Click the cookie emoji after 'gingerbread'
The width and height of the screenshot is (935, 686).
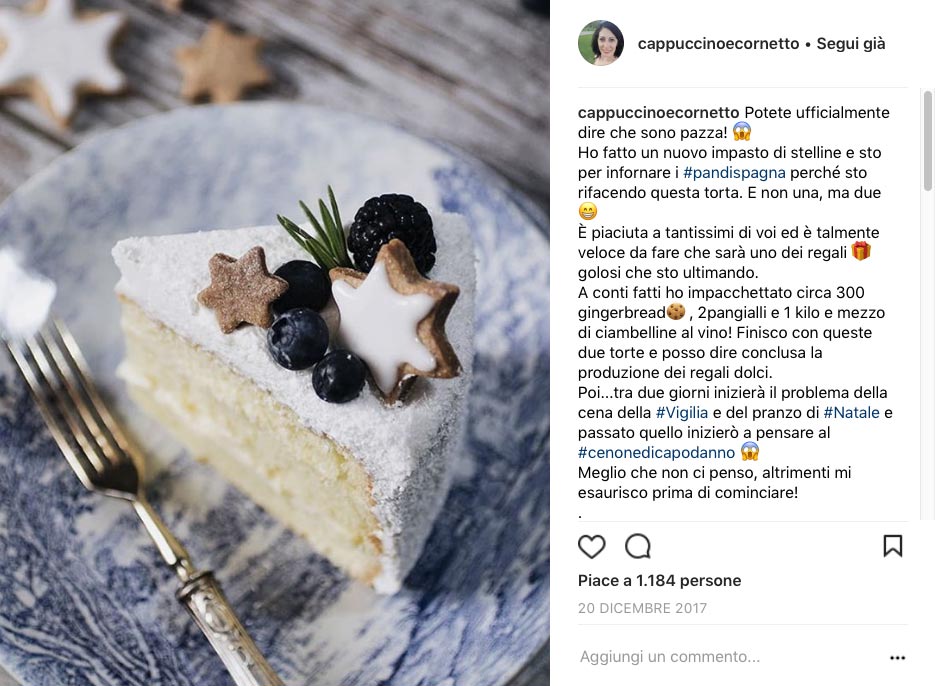[676, 311]
